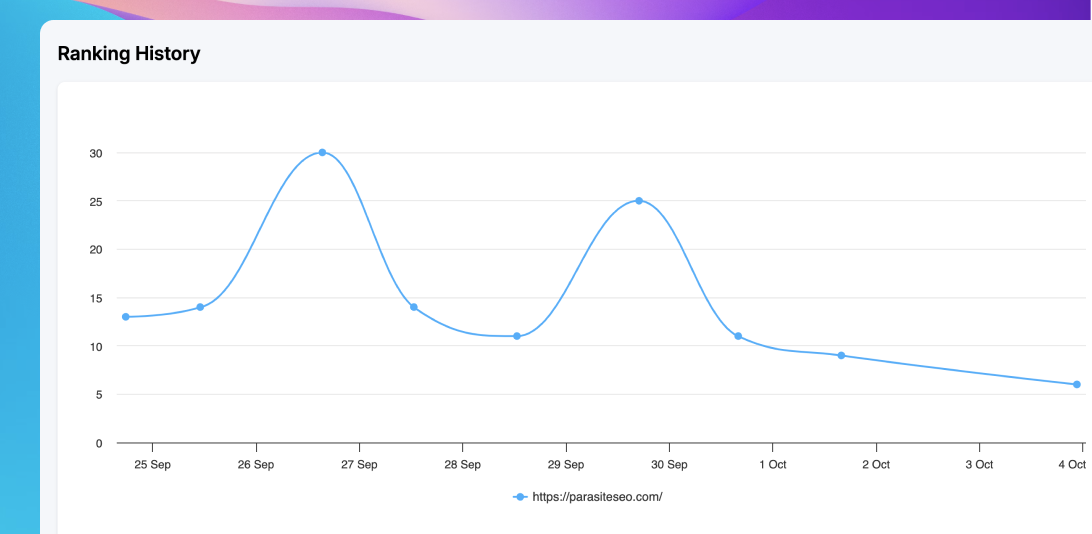The image size is (1092, 534).
Task: Click the second peak data point at 25
Action: (639, 201)
